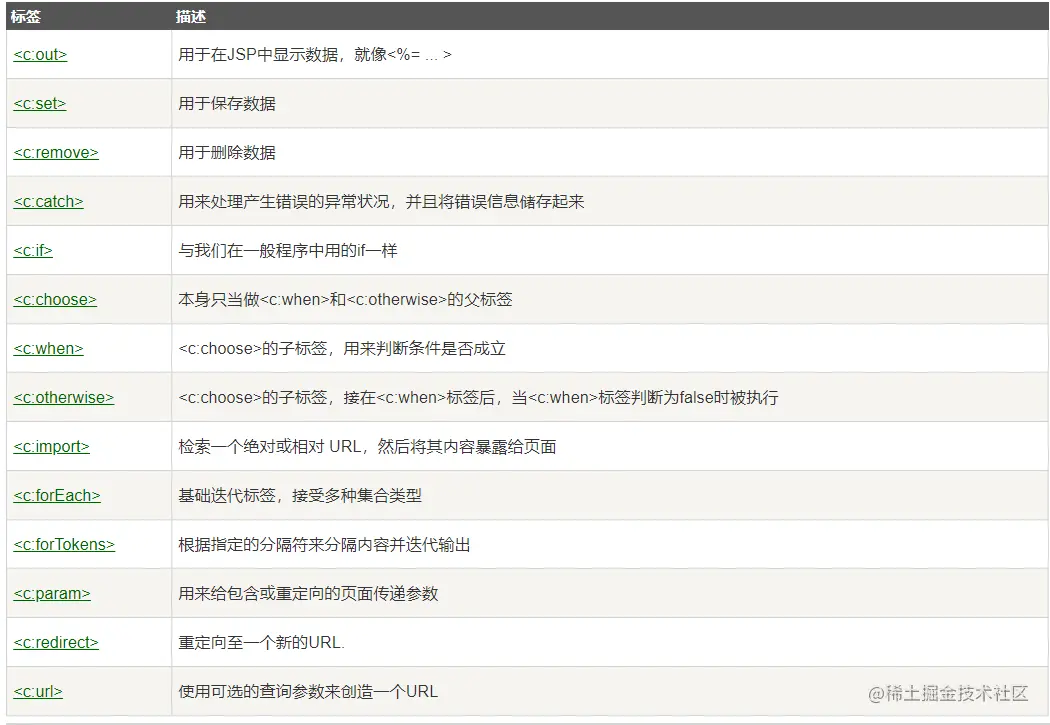Visit the <c:choose> tag link
1050x725 pixels.
[55, 299]
